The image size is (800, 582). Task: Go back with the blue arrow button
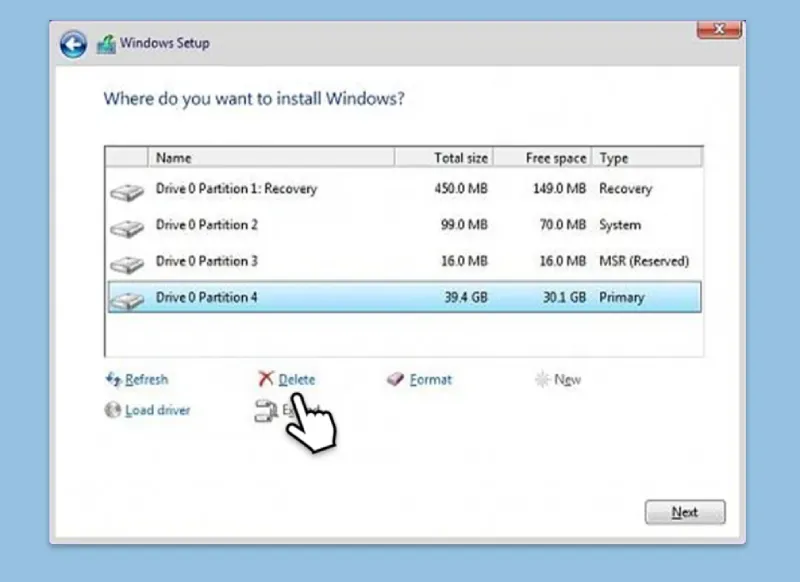(73, 44)
